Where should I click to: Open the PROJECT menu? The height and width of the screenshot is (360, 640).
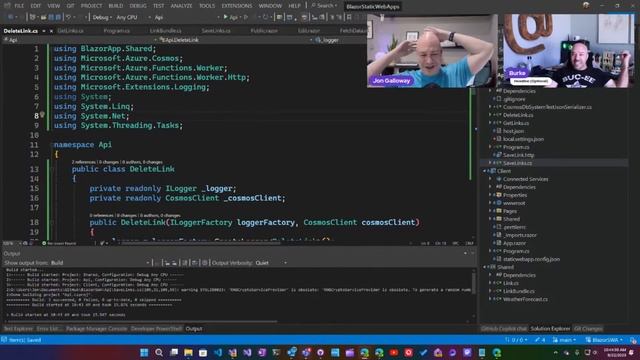91,6
